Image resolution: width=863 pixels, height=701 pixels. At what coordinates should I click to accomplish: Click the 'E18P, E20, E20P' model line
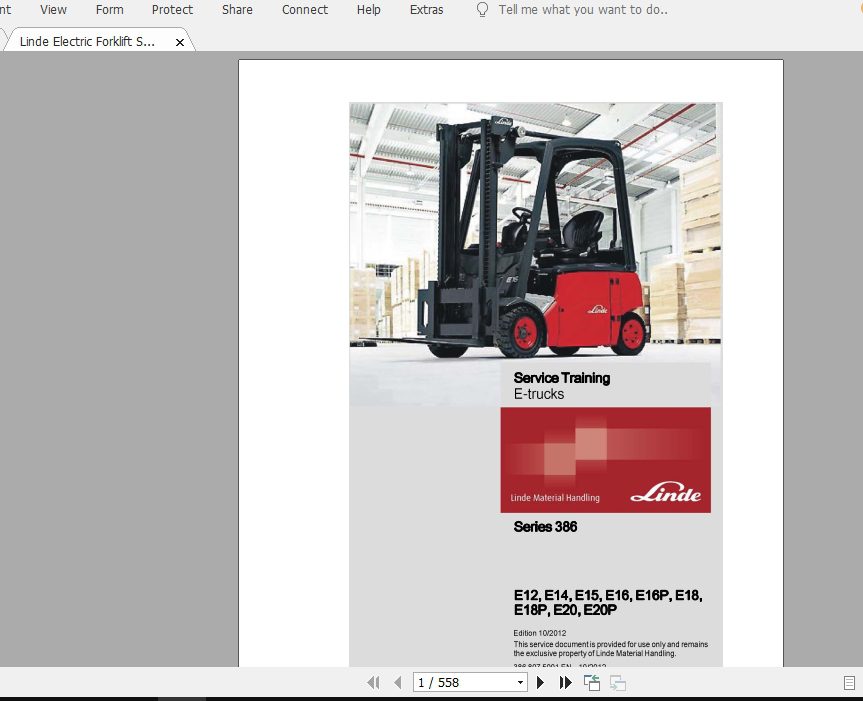click(565, 610)
